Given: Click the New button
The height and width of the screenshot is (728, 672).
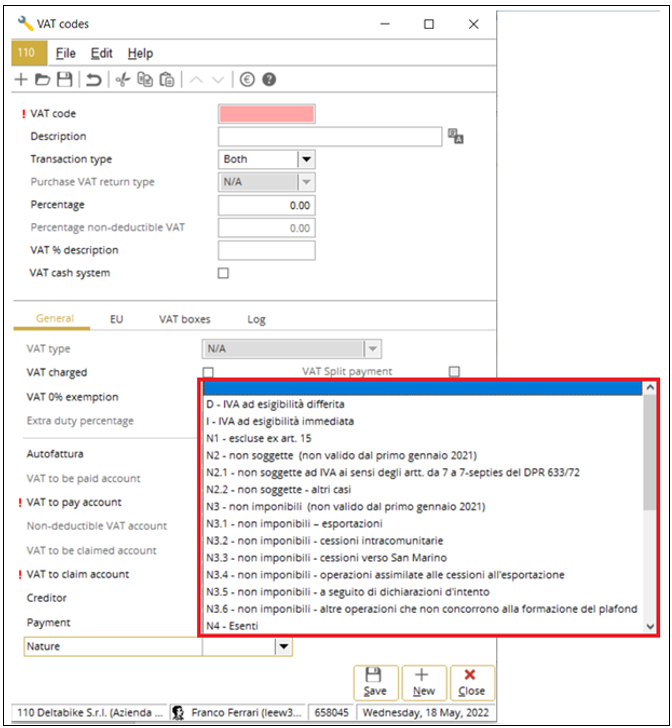Looking at the screenshot, I should [x=424, y=682].
